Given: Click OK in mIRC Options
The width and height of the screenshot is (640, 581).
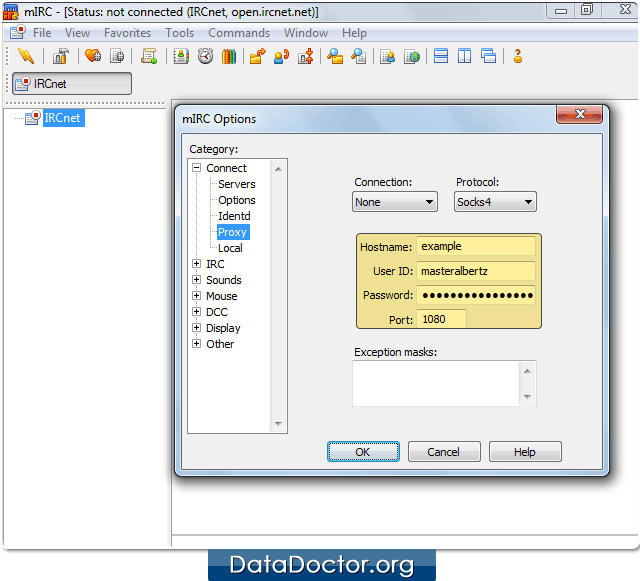Looking at the screenshot, I should point(363,452).
